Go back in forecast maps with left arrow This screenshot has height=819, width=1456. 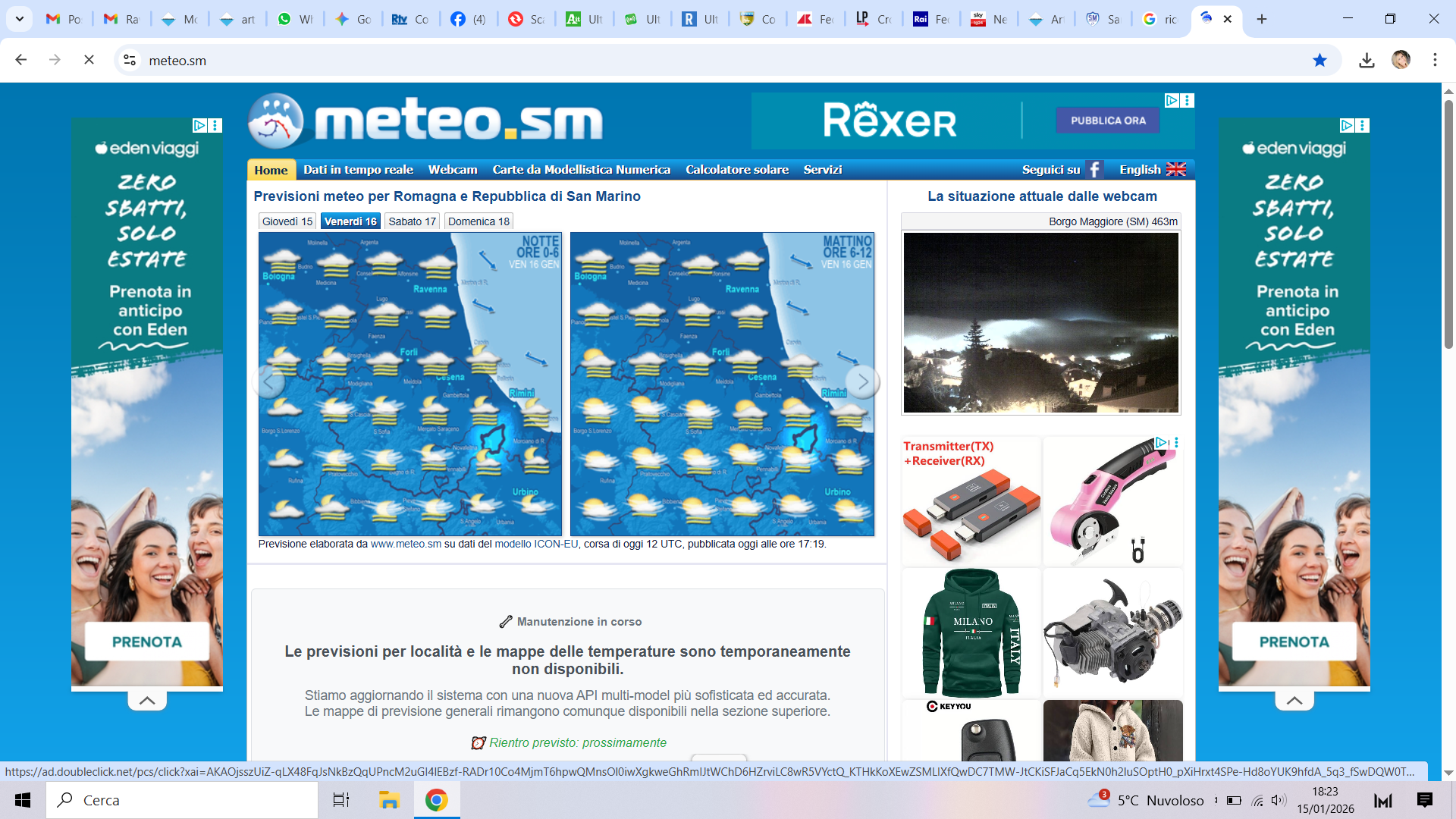268,382
